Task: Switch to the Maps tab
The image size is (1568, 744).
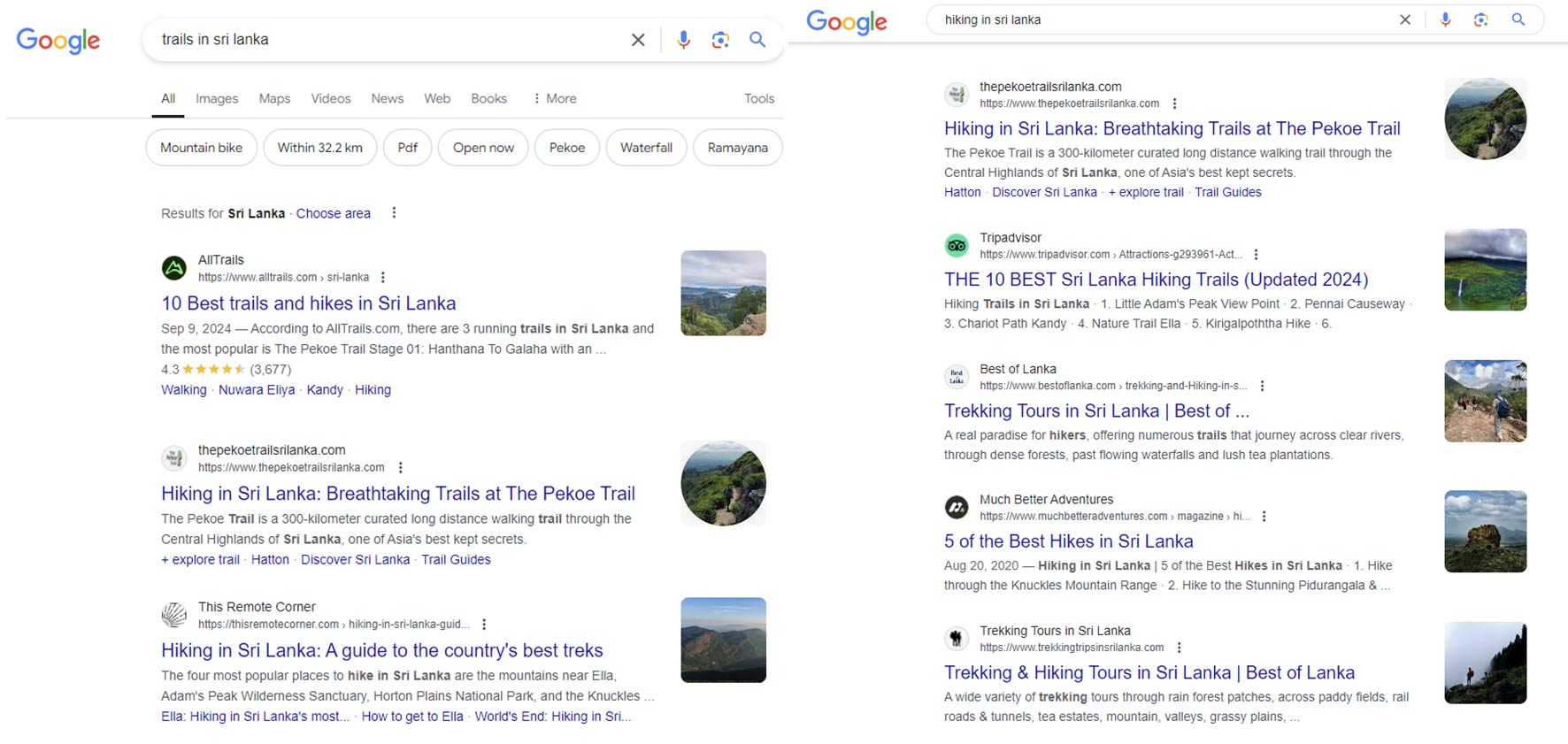Action: [274, 99]
